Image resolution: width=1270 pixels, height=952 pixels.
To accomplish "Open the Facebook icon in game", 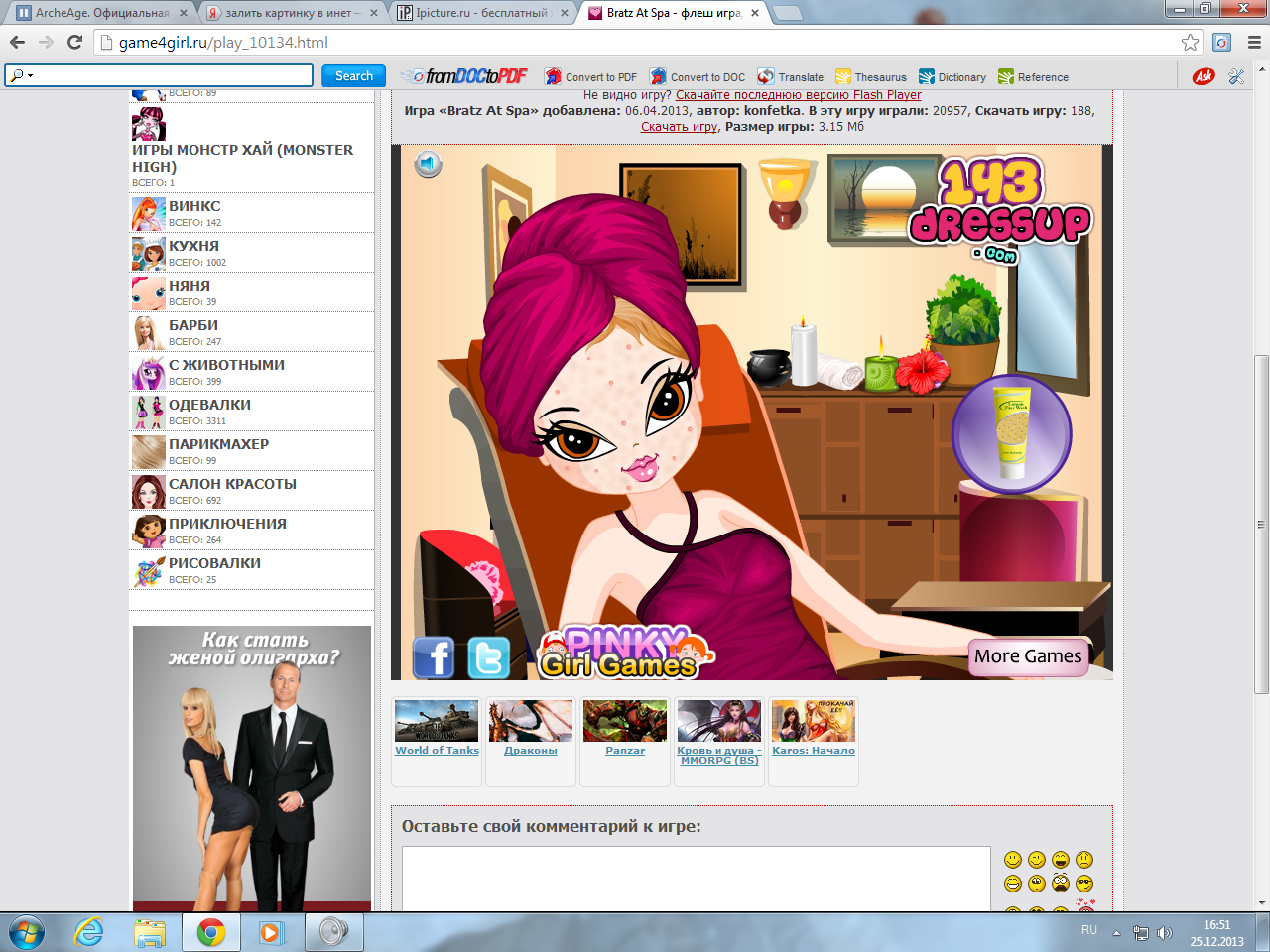I will (x=434, y=657).
